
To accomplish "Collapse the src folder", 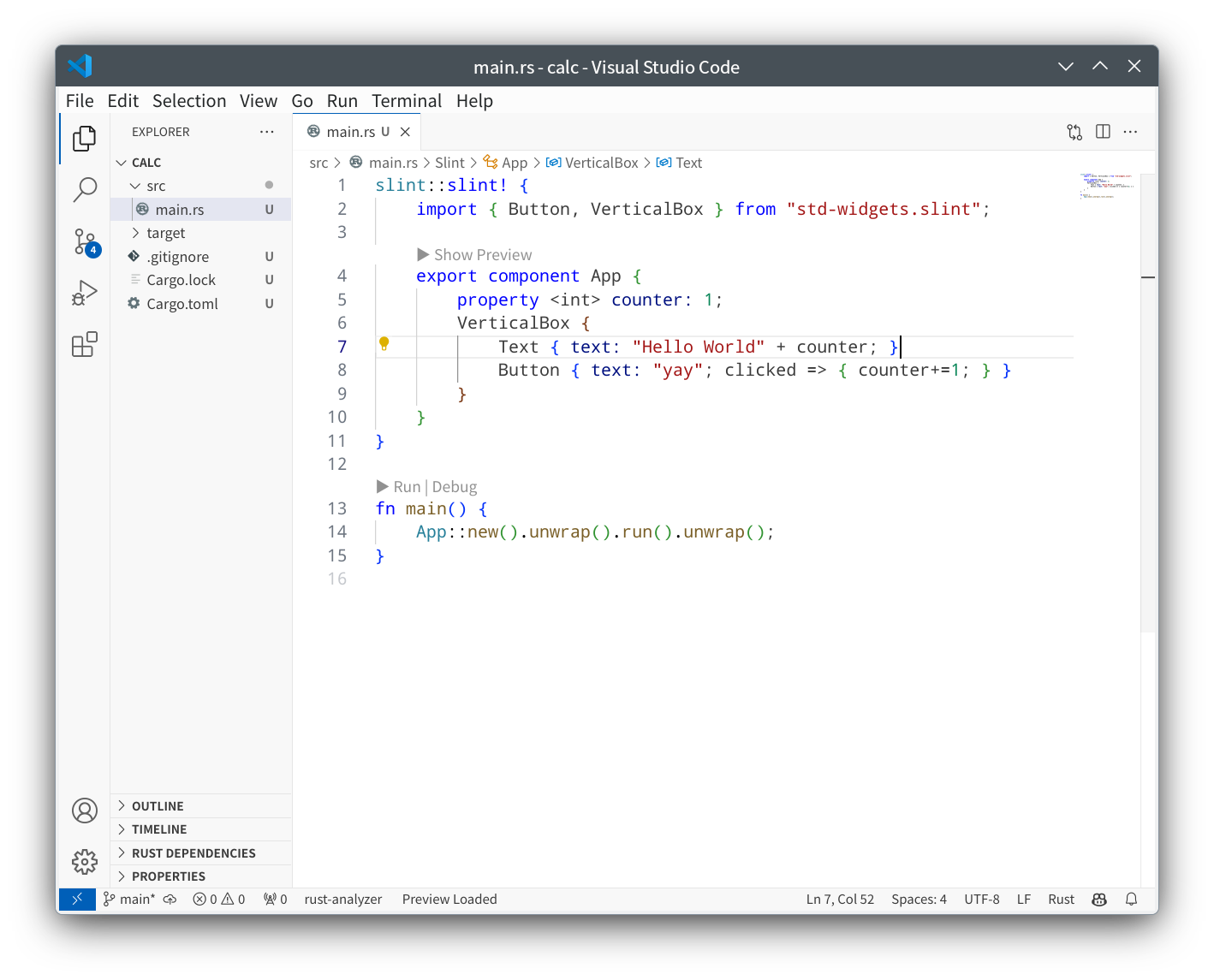I will tap(135, 186).
